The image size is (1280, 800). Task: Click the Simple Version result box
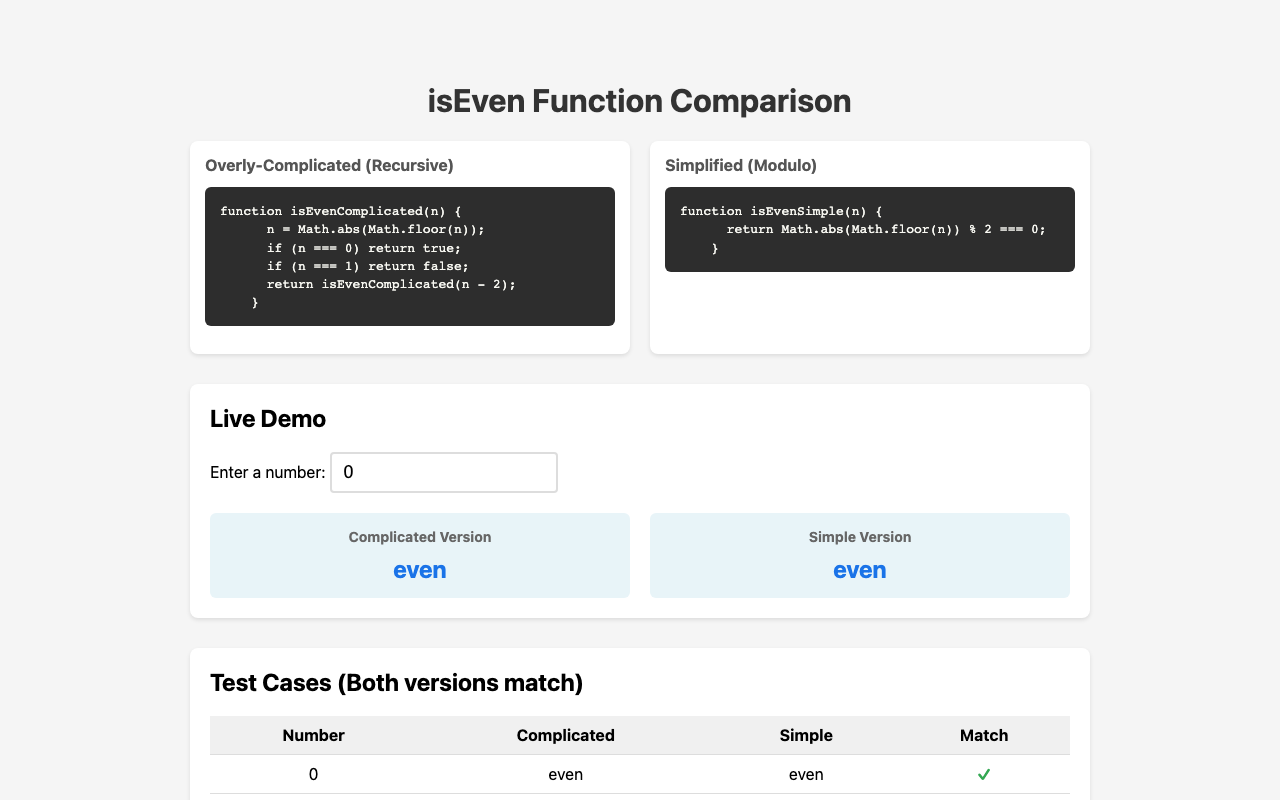coord(860,556)
